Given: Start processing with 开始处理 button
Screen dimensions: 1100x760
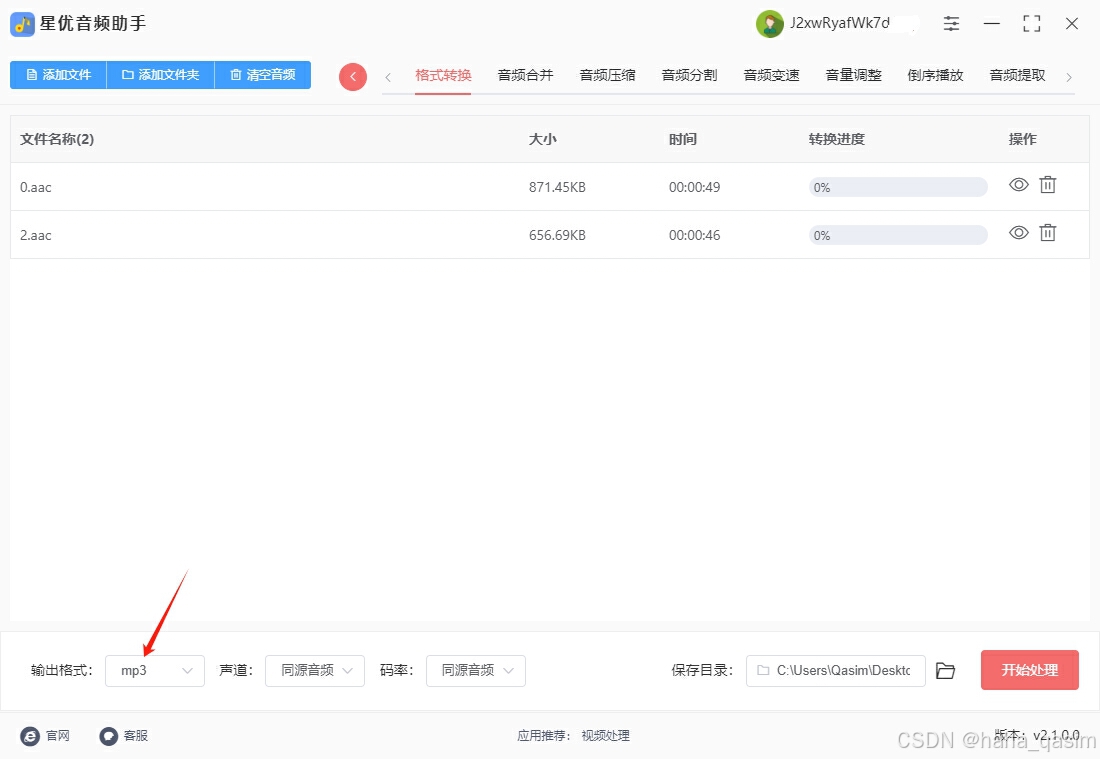Looking at the screenshot, I should 1029,670.
